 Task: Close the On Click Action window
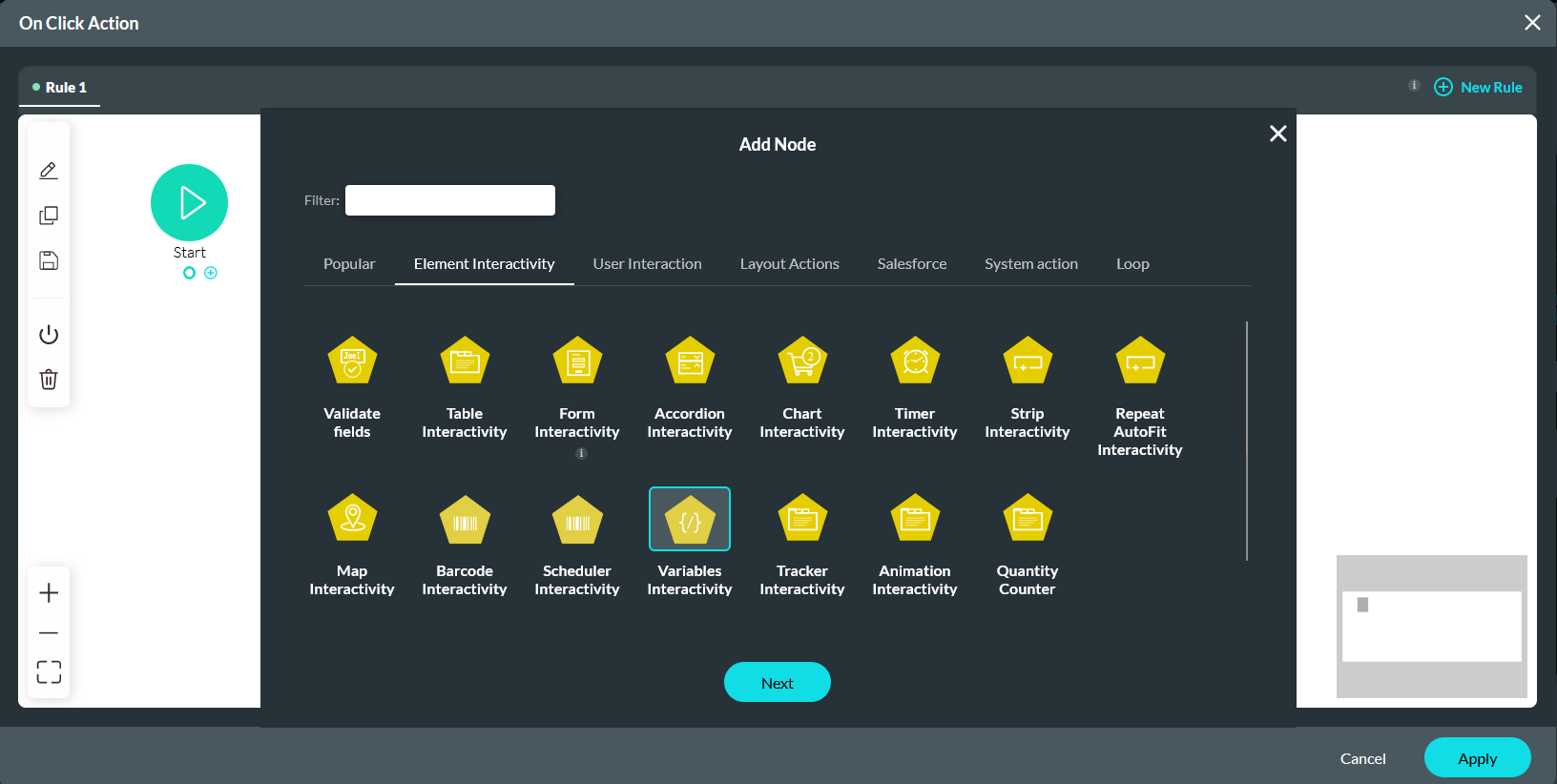pos(1532,22)
